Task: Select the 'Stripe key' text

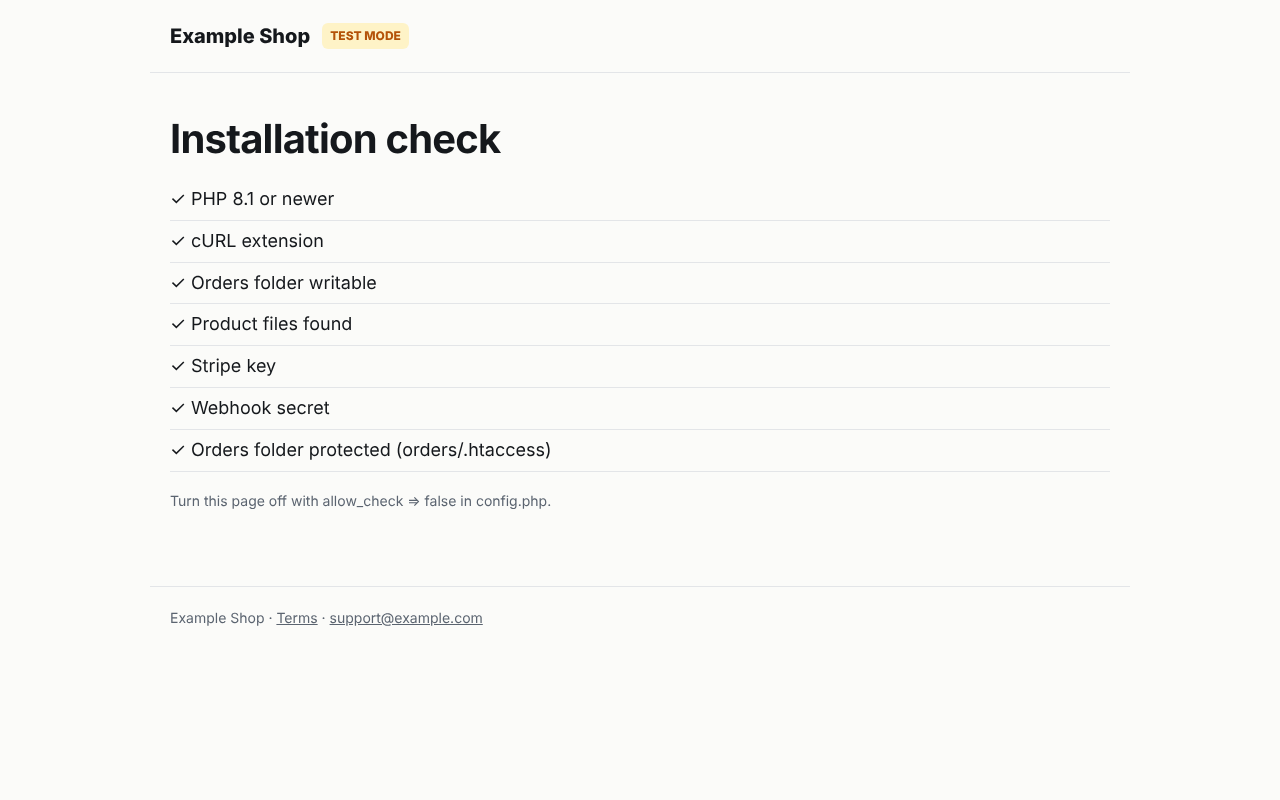Action: tap(233, 366)
